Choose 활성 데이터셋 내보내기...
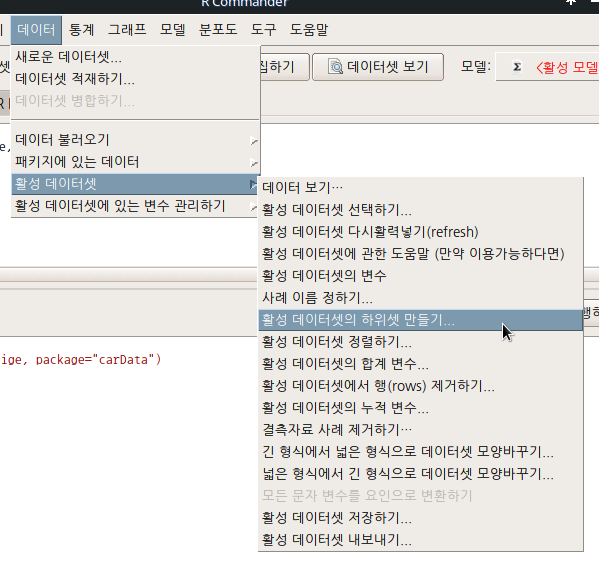The image size is (599, 568). point(421,540)
